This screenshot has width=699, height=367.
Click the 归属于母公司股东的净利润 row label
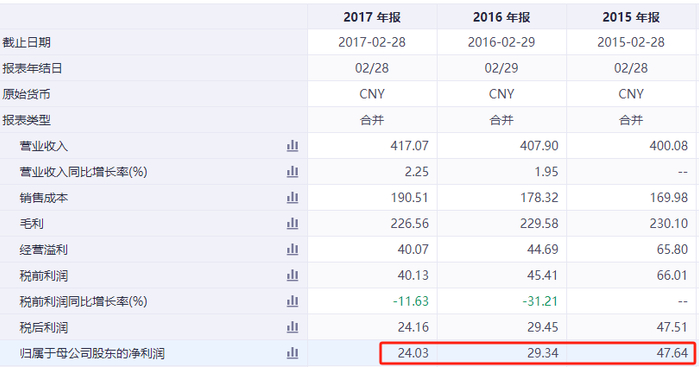(x=92, y=354)
